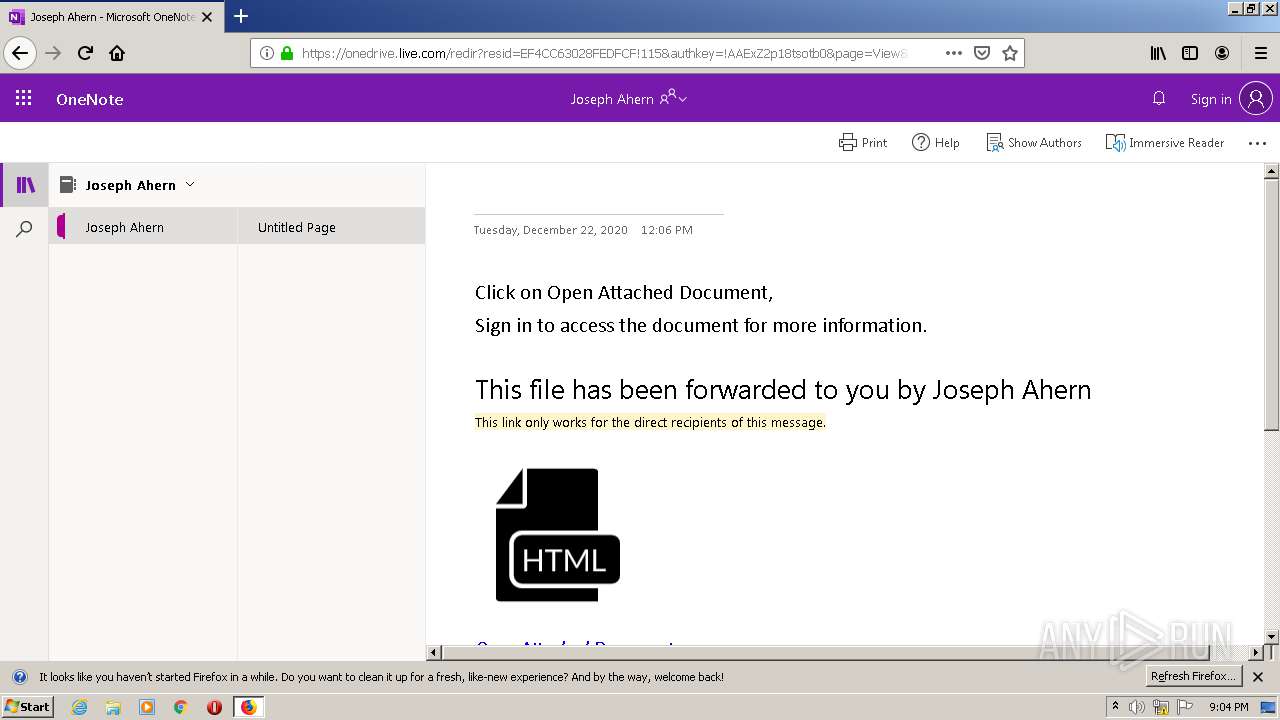
Task: Click the Sign in link
Action: pos(1211,99)
